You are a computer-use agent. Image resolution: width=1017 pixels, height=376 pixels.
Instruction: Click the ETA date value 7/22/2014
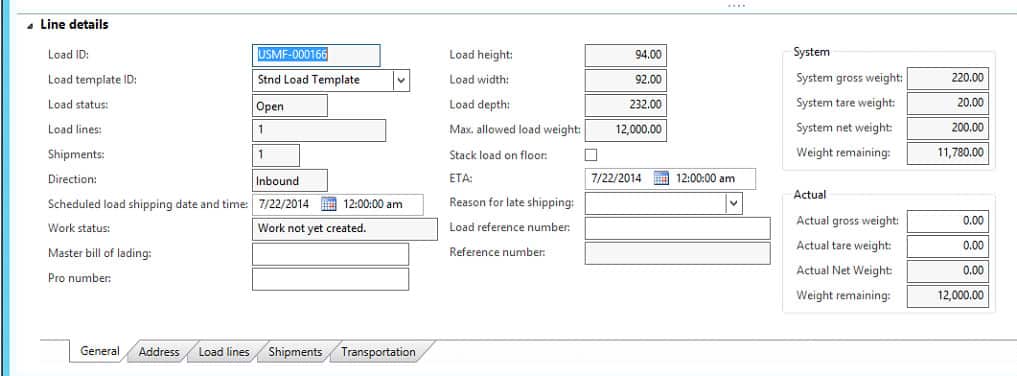pyautogui.click(x=616, y=178)
